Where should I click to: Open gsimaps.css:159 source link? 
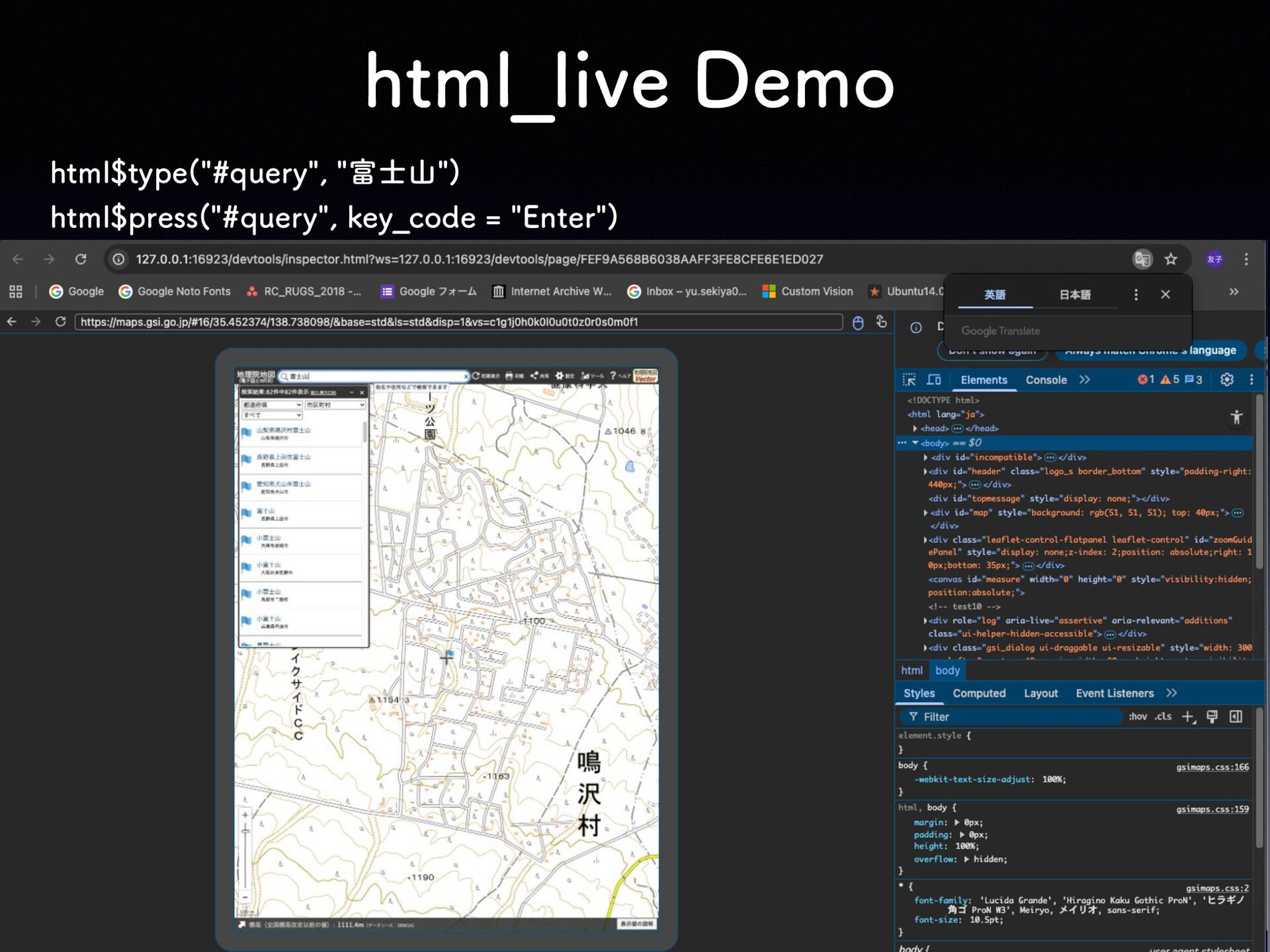(x=1212, y=809)
